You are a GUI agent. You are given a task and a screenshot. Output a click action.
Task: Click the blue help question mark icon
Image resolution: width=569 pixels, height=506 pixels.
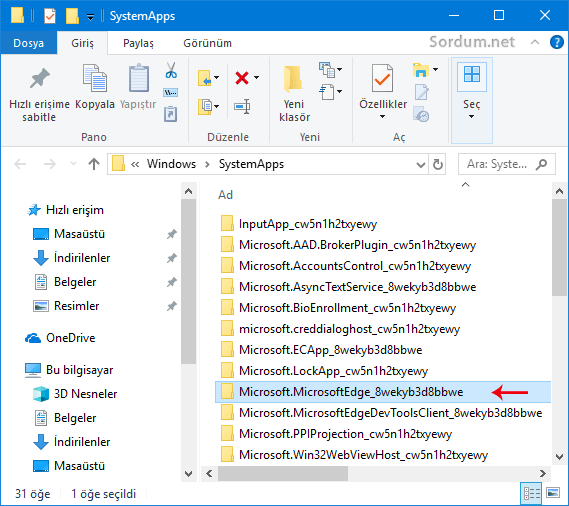[557, 42]
